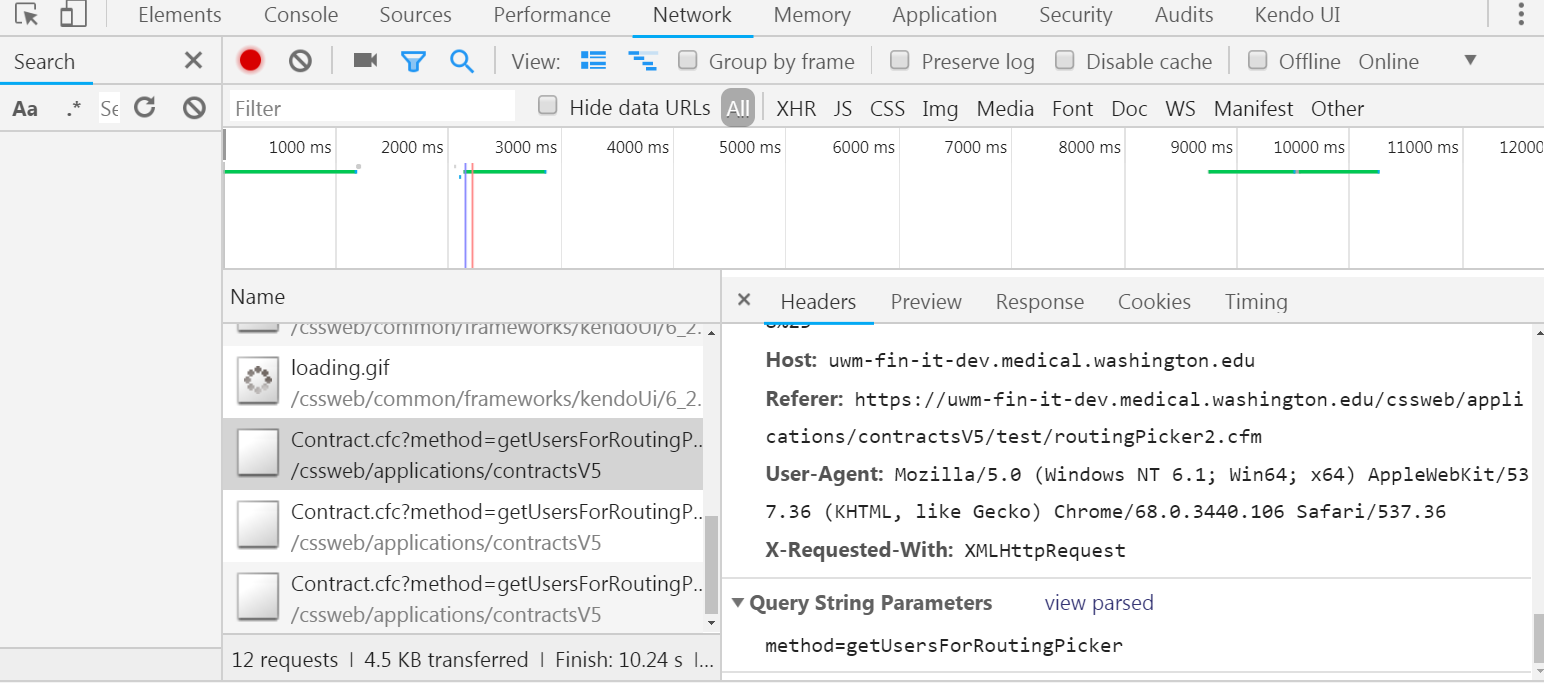Clear the network log

pos(300,61)
